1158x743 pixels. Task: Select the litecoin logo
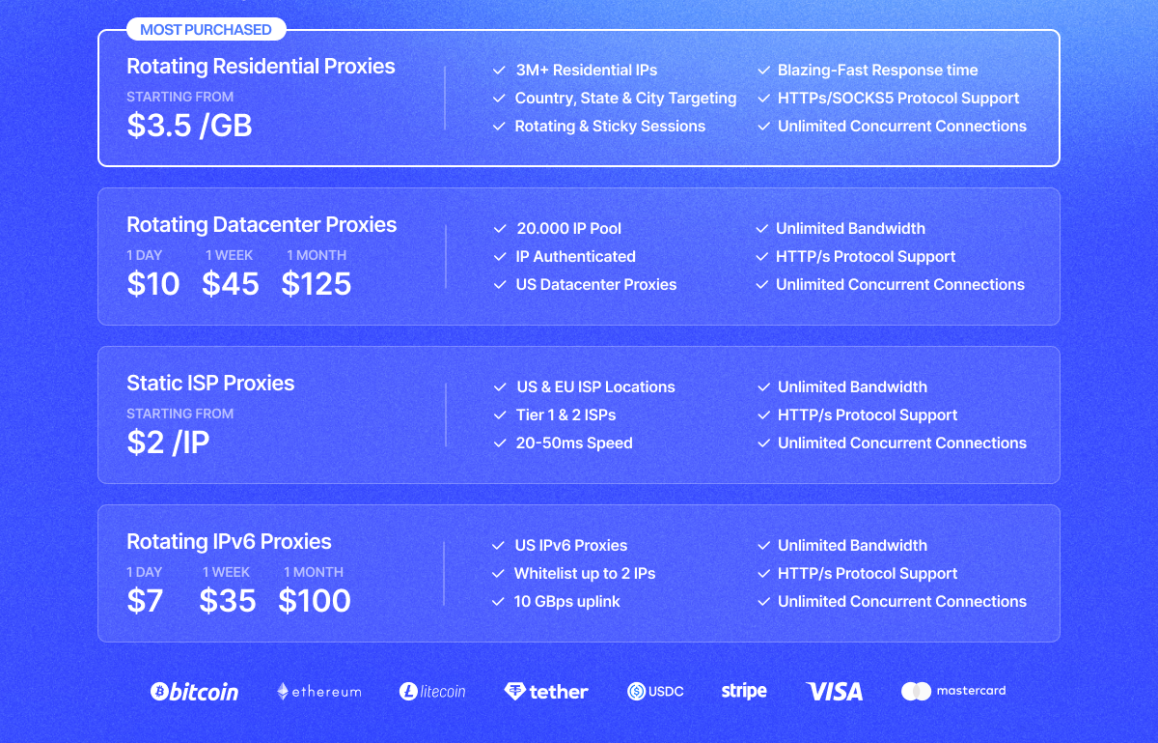[x=433, y=691]
